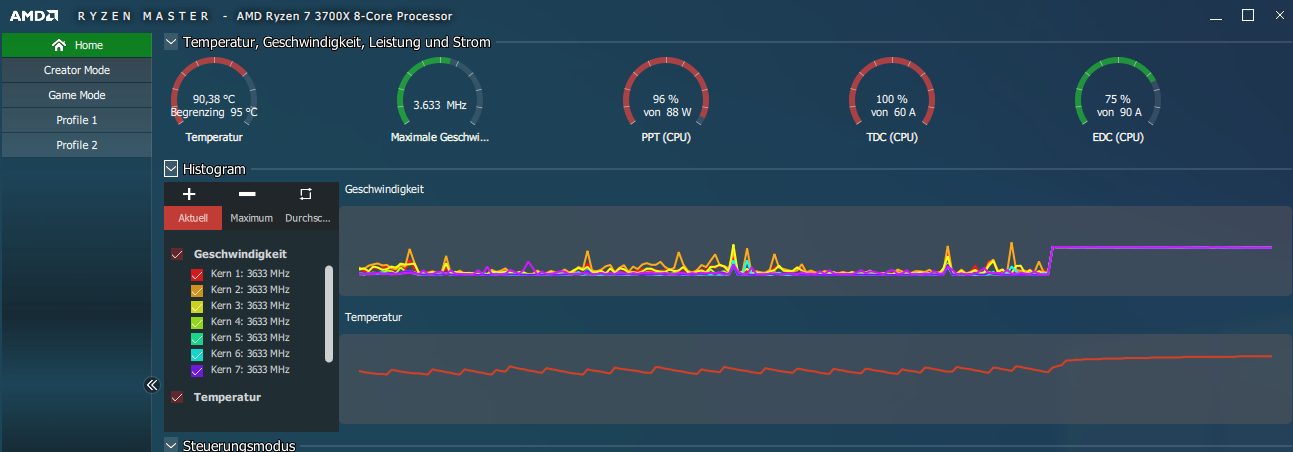Click histogram minus zoom-out icon
This screenshot has height=452, width=1293.
tap(247, 194)
